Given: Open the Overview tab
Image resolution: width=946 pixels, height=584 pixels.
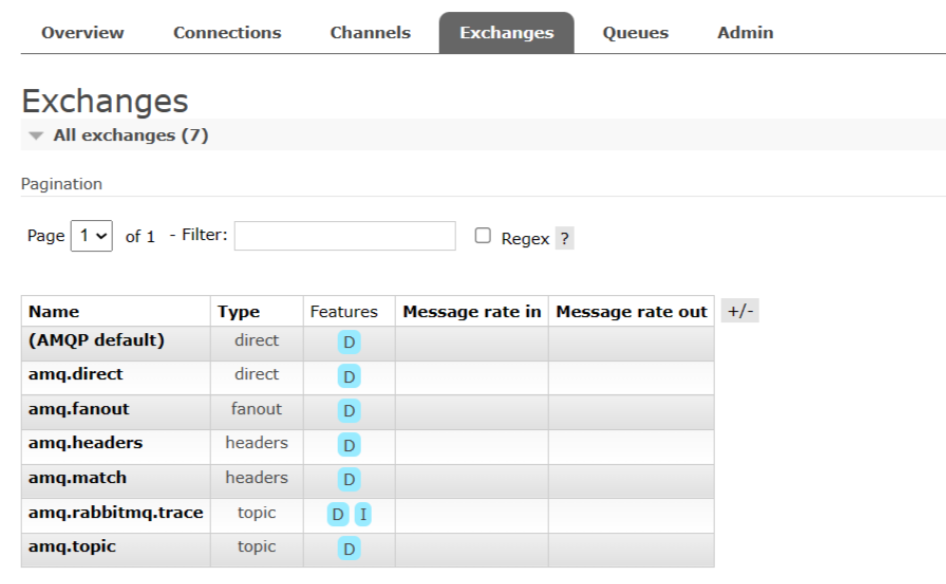Looking at the screenshot, I should [83, 33].
